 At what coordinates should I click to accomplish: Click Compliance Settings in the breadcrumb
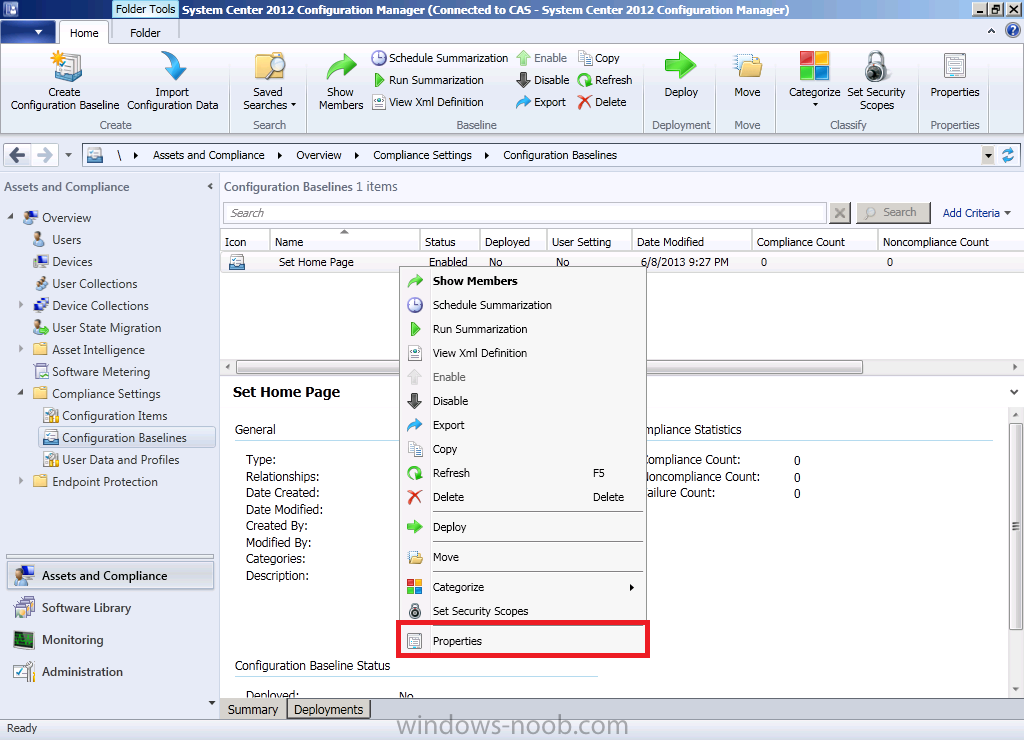point(422,155)
